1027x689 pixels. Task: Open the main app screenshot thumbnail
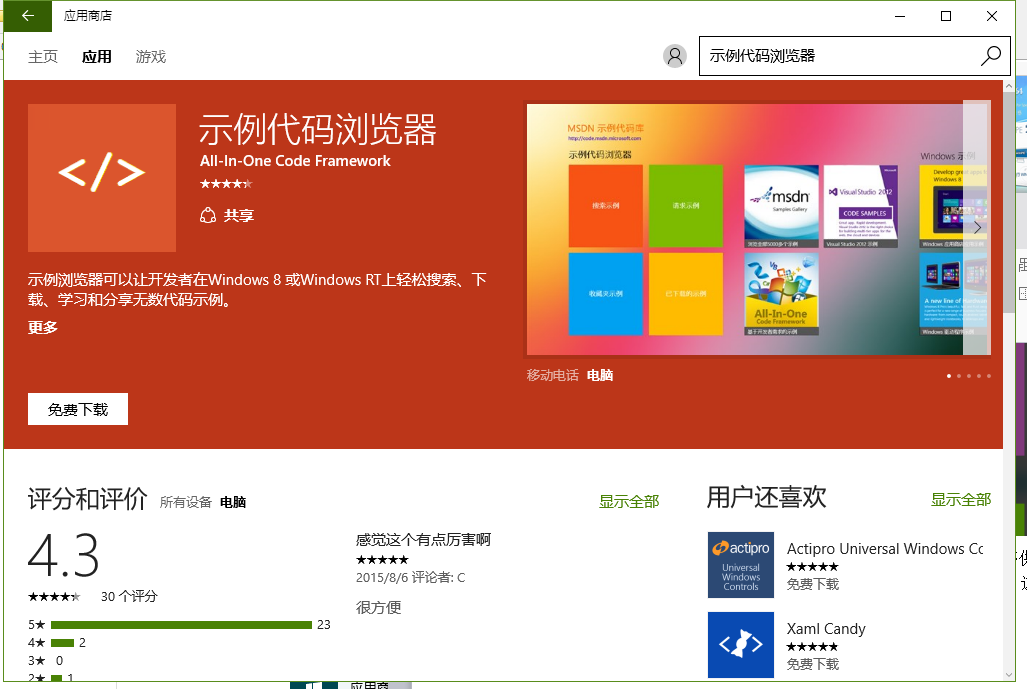pyautogui.click(x=758, y=229)
